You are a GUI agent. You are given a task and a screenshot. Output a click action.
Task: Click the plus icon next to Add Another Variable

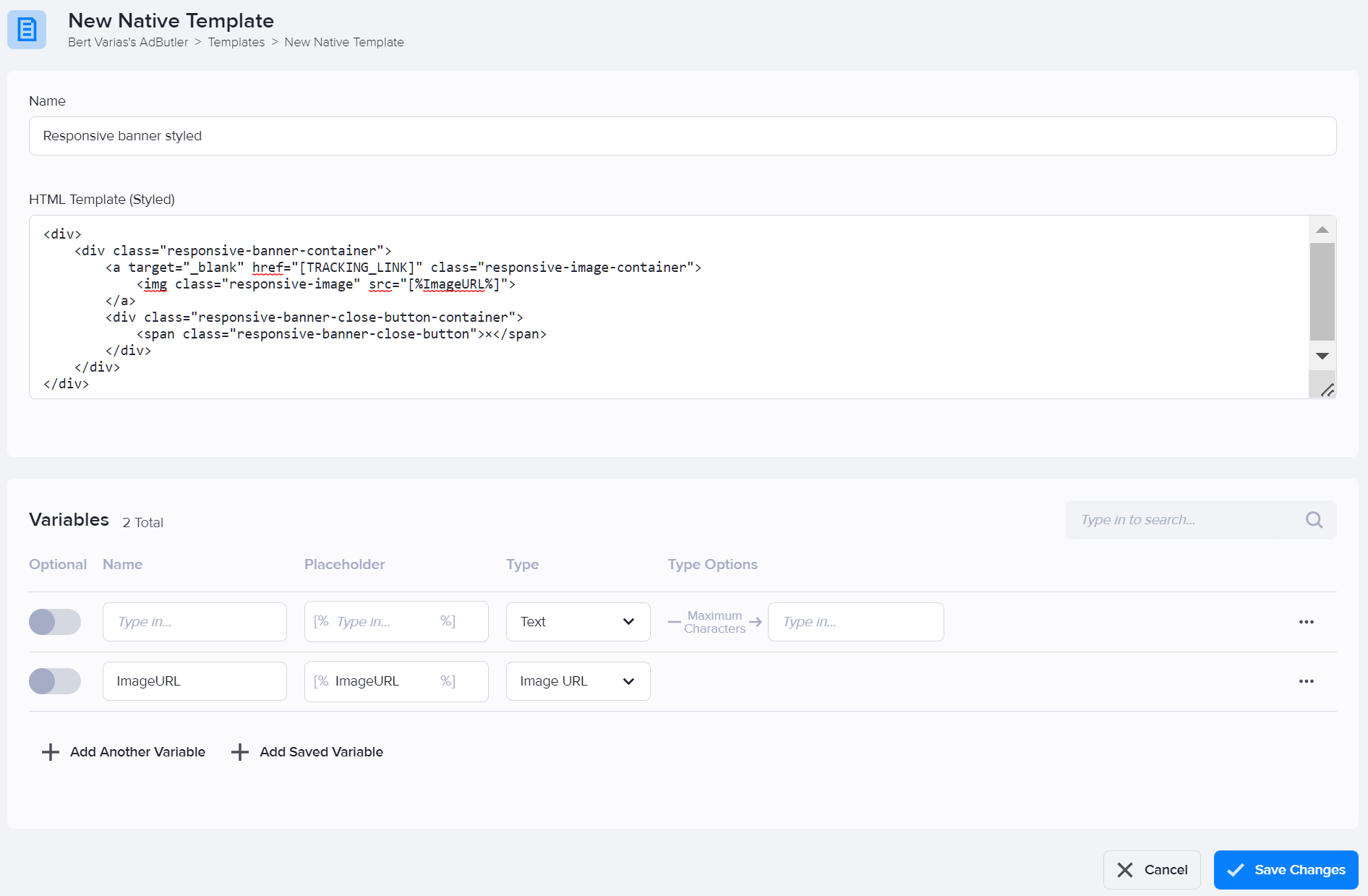[50, 751]
